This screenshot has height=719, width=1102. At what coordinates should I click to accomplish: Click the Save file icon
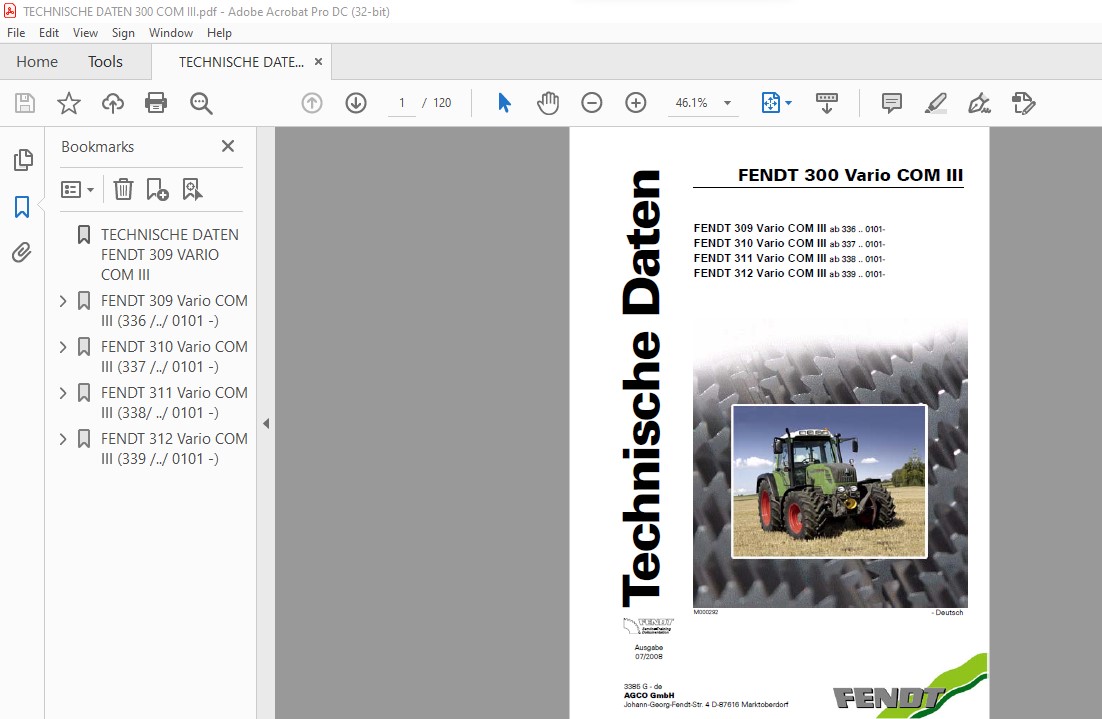point(25,103)
